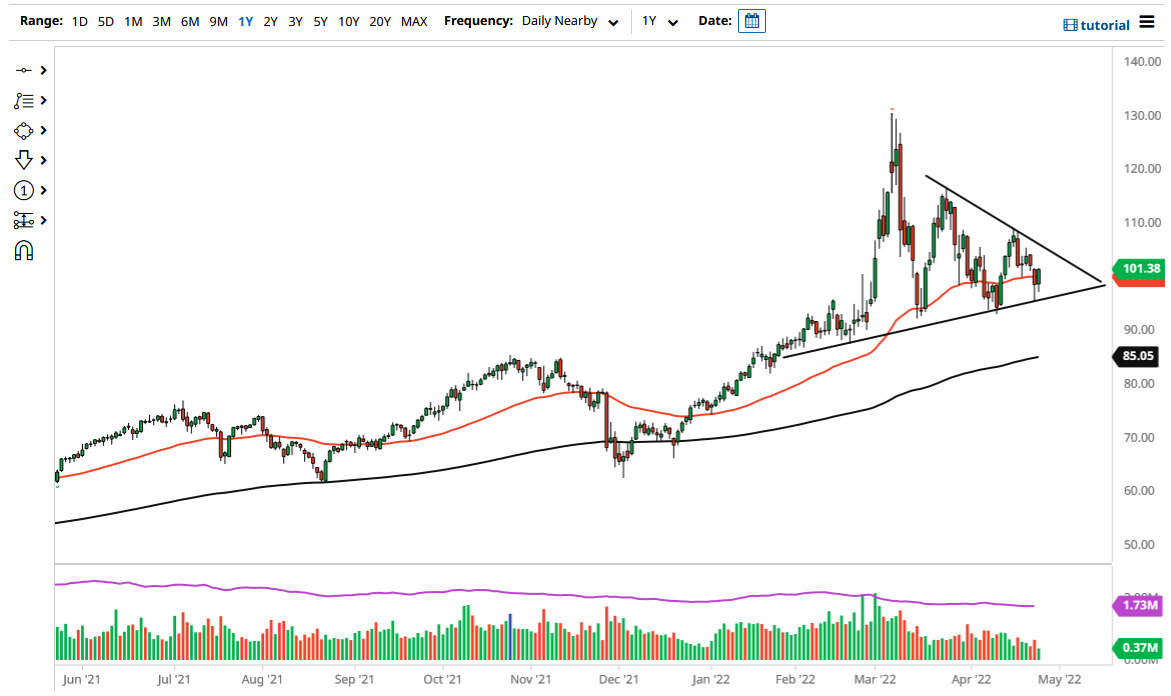Switch the range to 5D
This screenshot has height=696, width=1171.
click(x=105, y=20)
